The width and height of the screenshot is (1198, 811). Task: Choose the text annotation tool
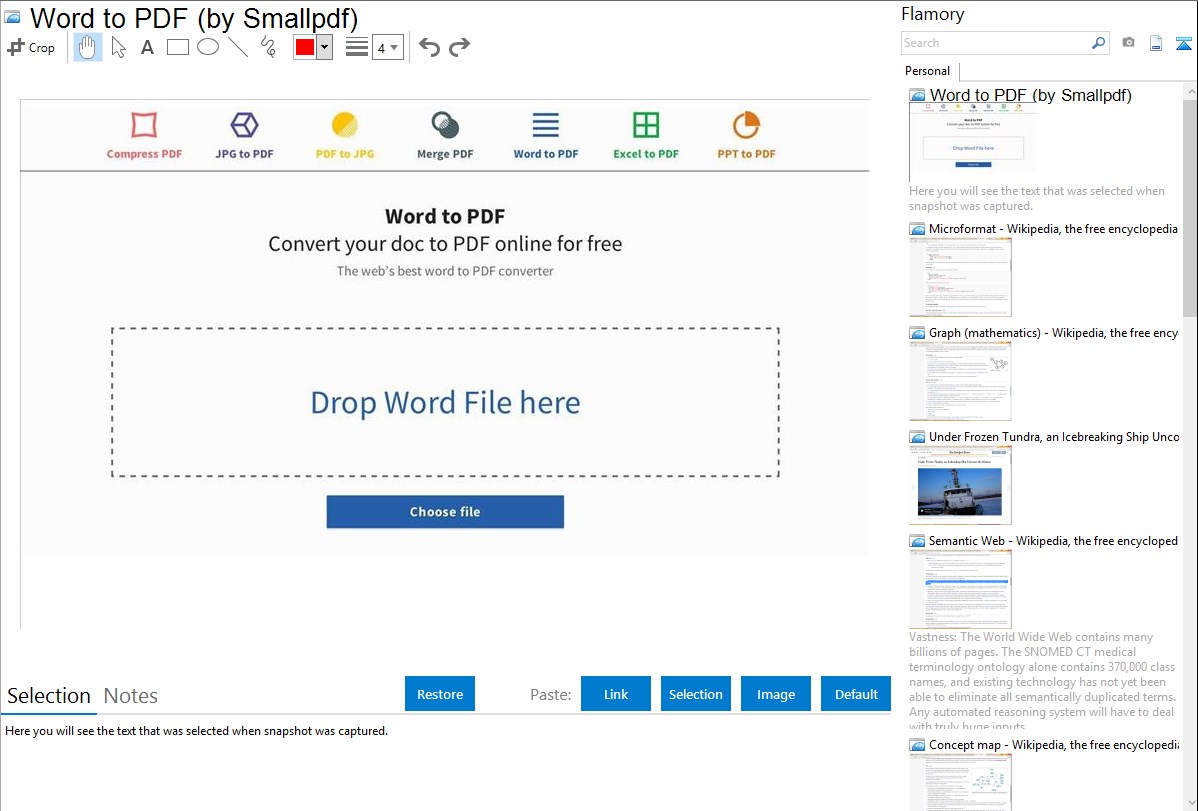[x=147, y=47]
